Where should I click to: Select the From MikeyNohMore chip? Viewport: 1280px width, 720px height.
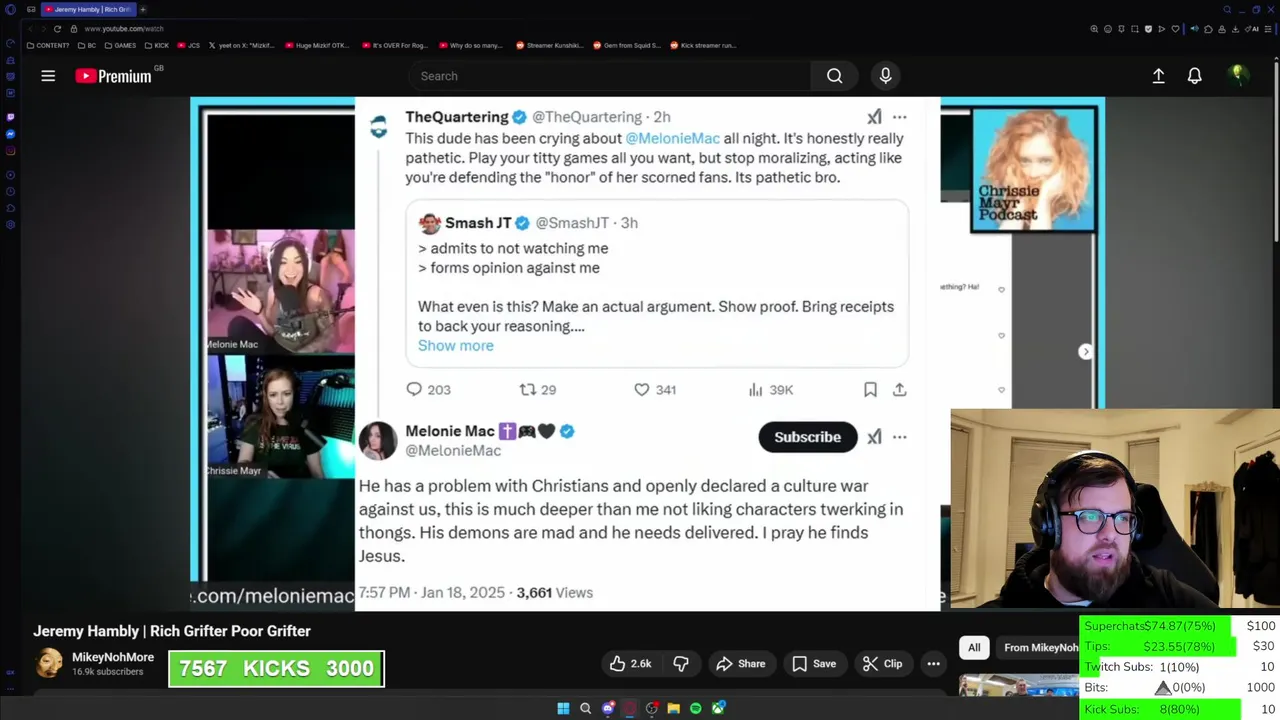1040,648
